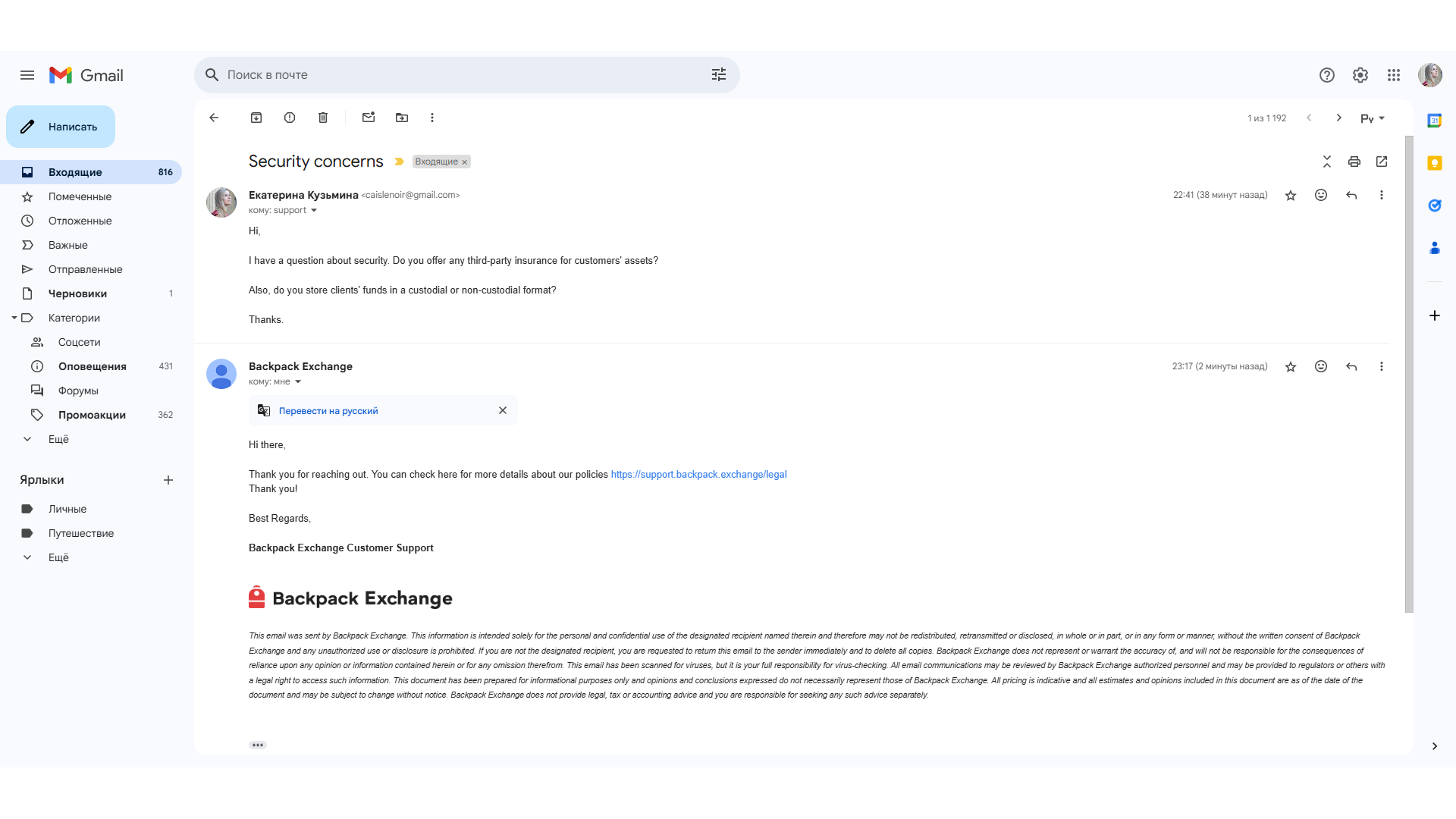
Task: Mark conversation as unread
Action: [x=369, y=118]
